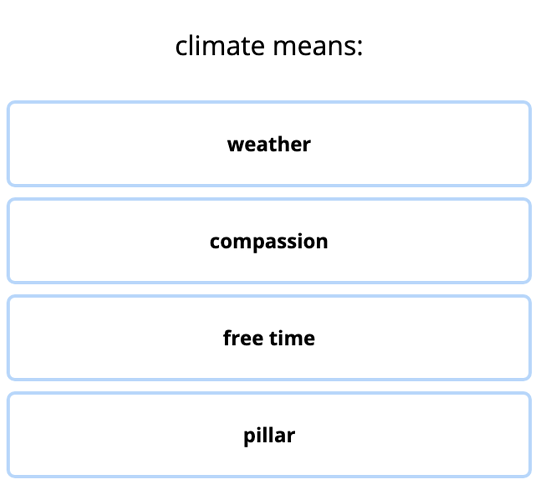Viewport: 541px width, 500px height.
Task: Tap the word 'climate' in the prompt
Action: 220,46
